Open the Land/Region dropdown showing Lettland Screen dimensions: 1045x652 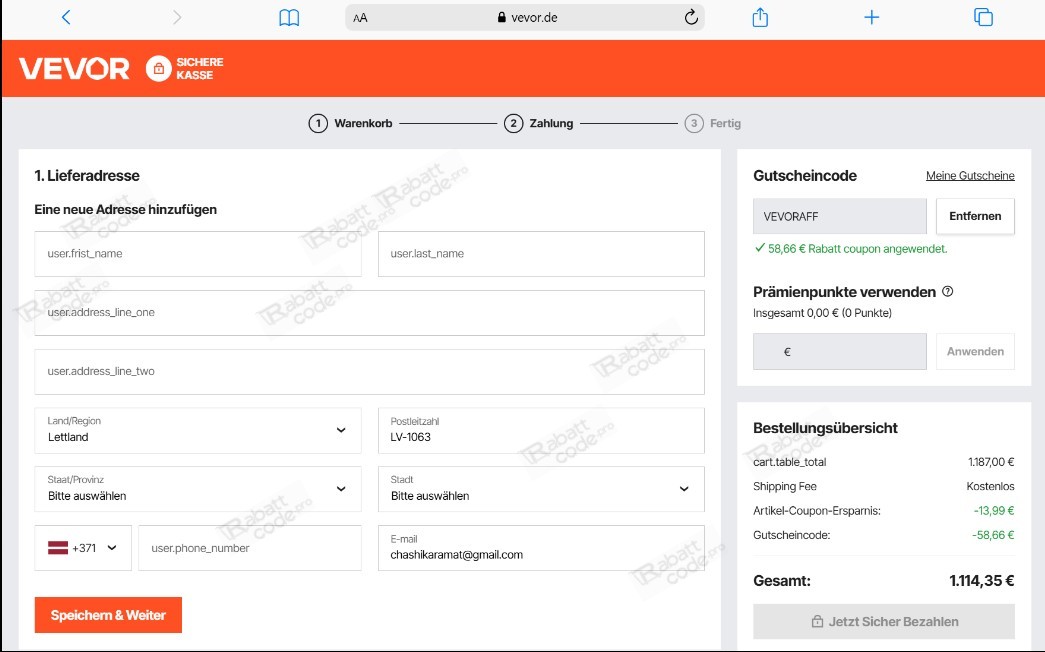[x=198, y=431]
